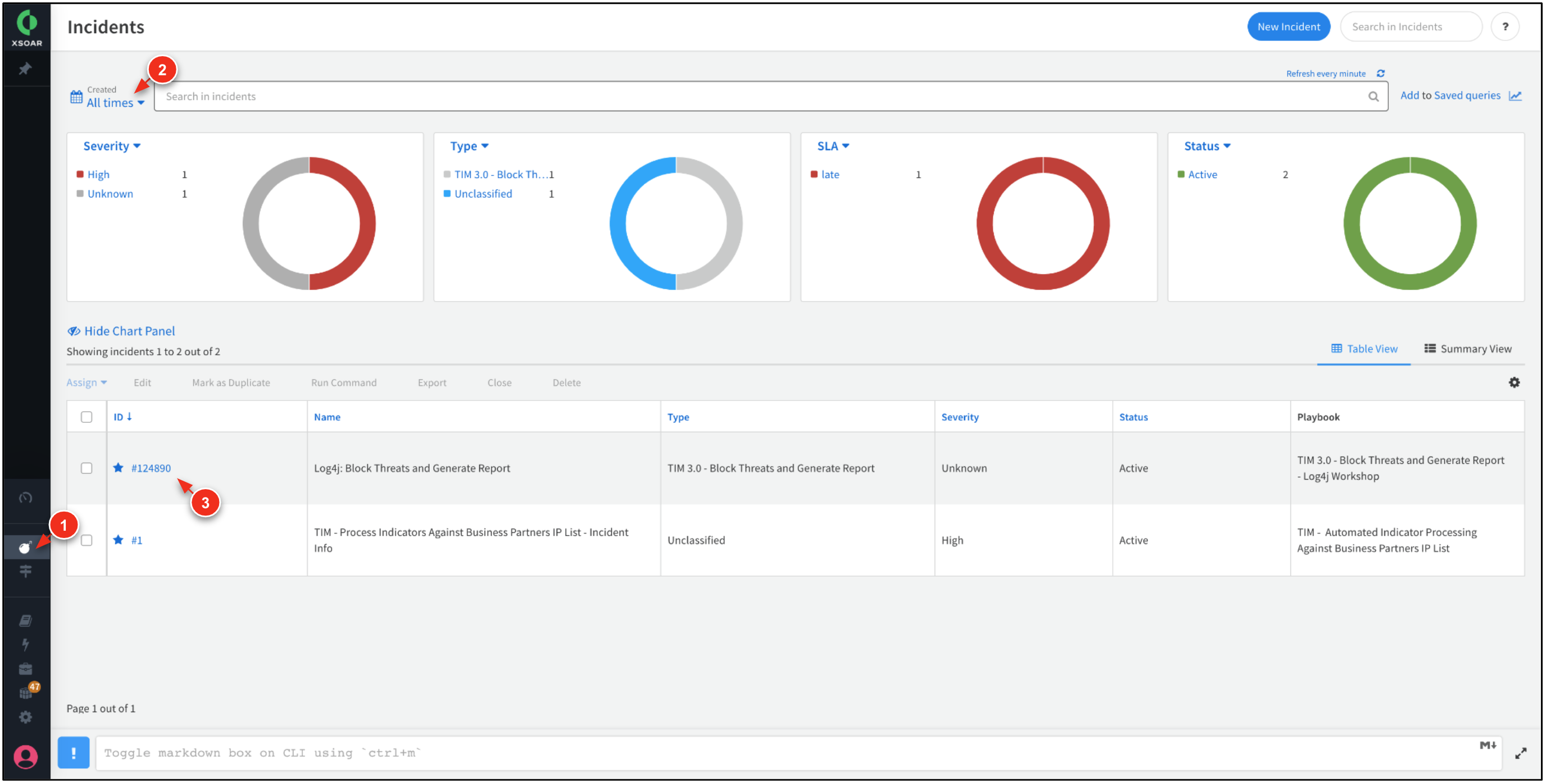Click the Run Command action
The width and height of the screenshot is (1546, 784).
tap(344, 382)
